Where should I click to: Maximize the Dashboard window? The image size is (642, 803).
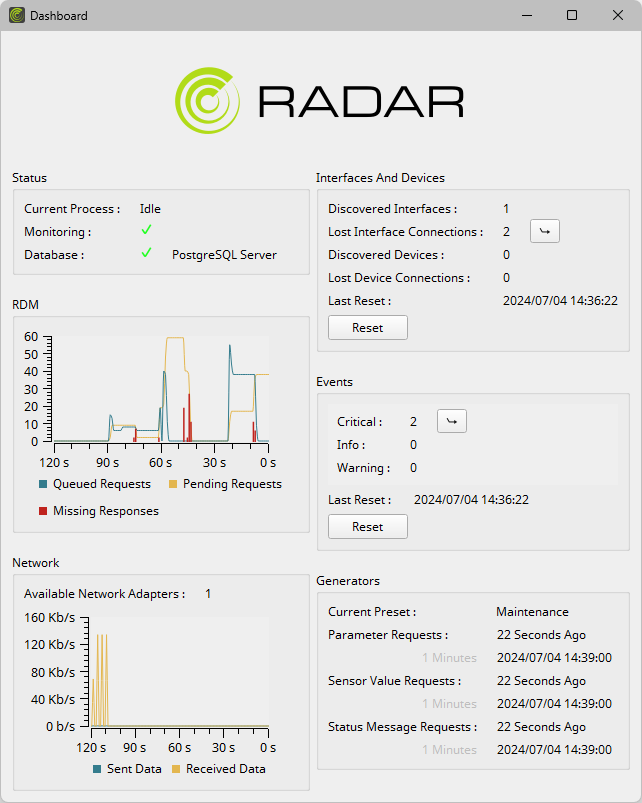point(572,15)
